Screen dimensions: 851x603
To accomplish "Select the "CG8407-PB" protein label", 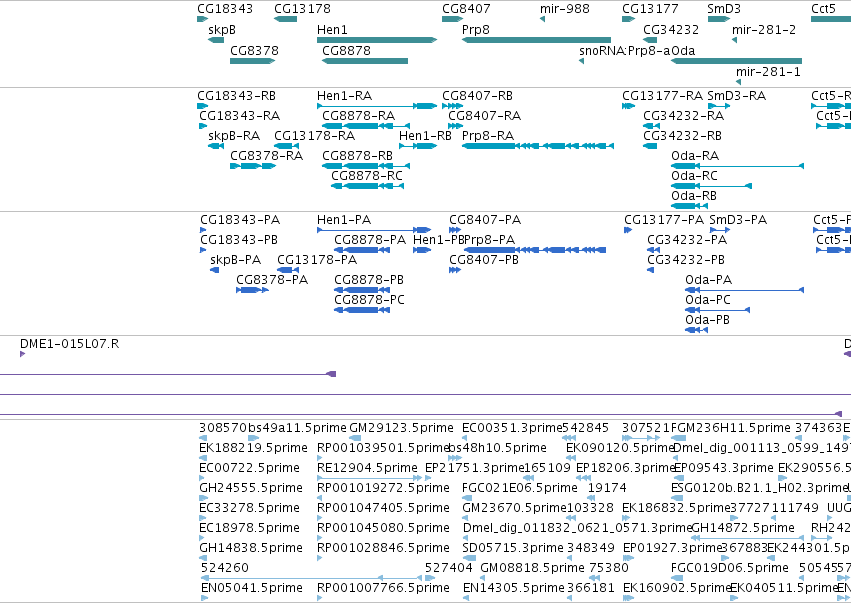I will pyautogui.click(x=484, y=261).
